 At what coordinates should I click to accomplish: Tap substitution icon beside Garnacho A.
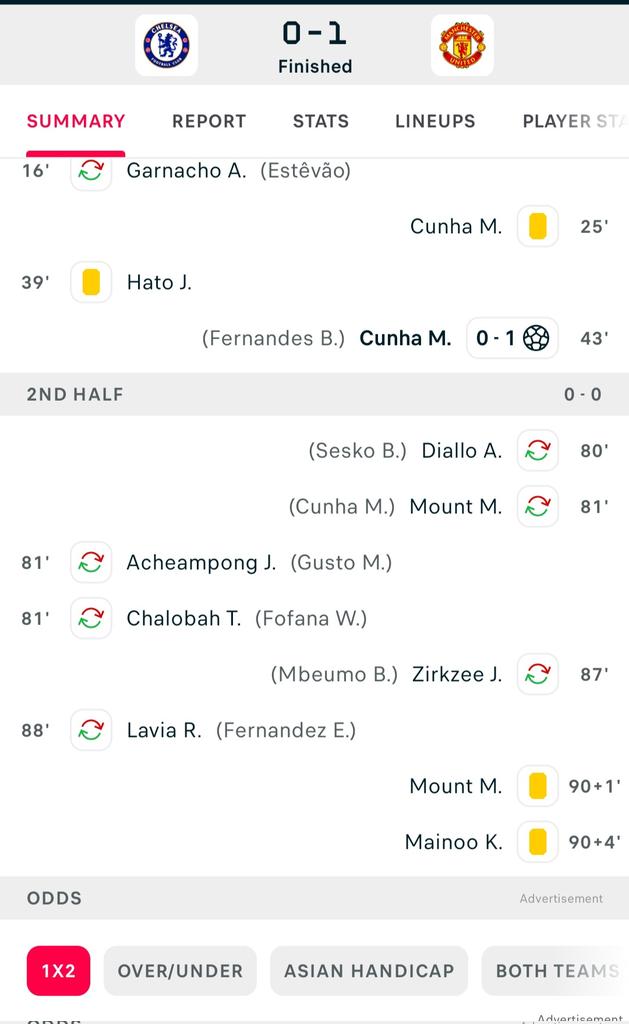point(91,170)
